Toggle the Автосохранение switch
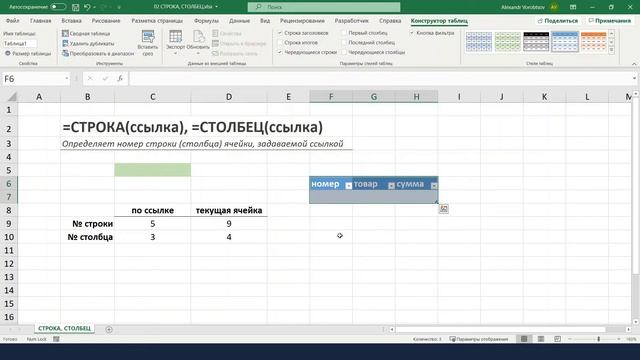The width and height of the screenshot is (640, 360). 58,7
